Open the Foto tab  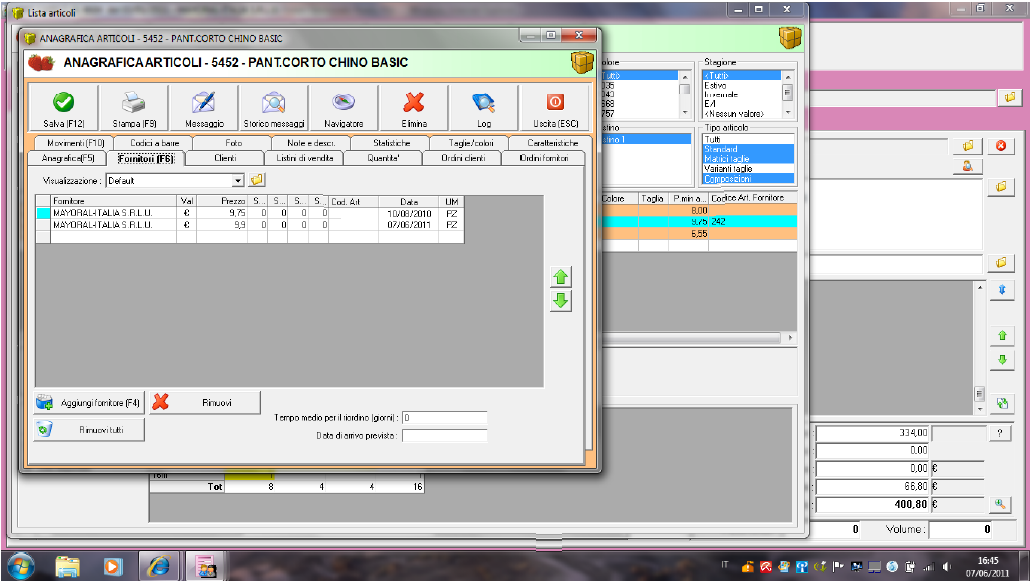pyautogui.click(x=233, y=142)
